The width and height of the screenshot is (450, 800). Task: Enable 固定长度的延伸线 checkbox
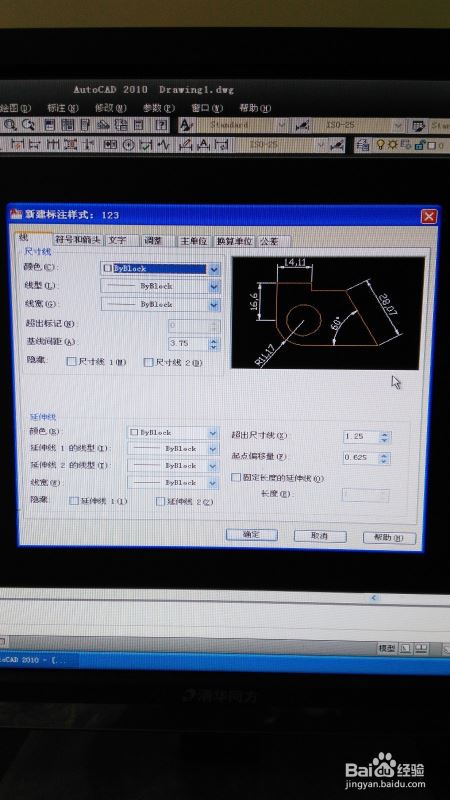pos(236,478)
